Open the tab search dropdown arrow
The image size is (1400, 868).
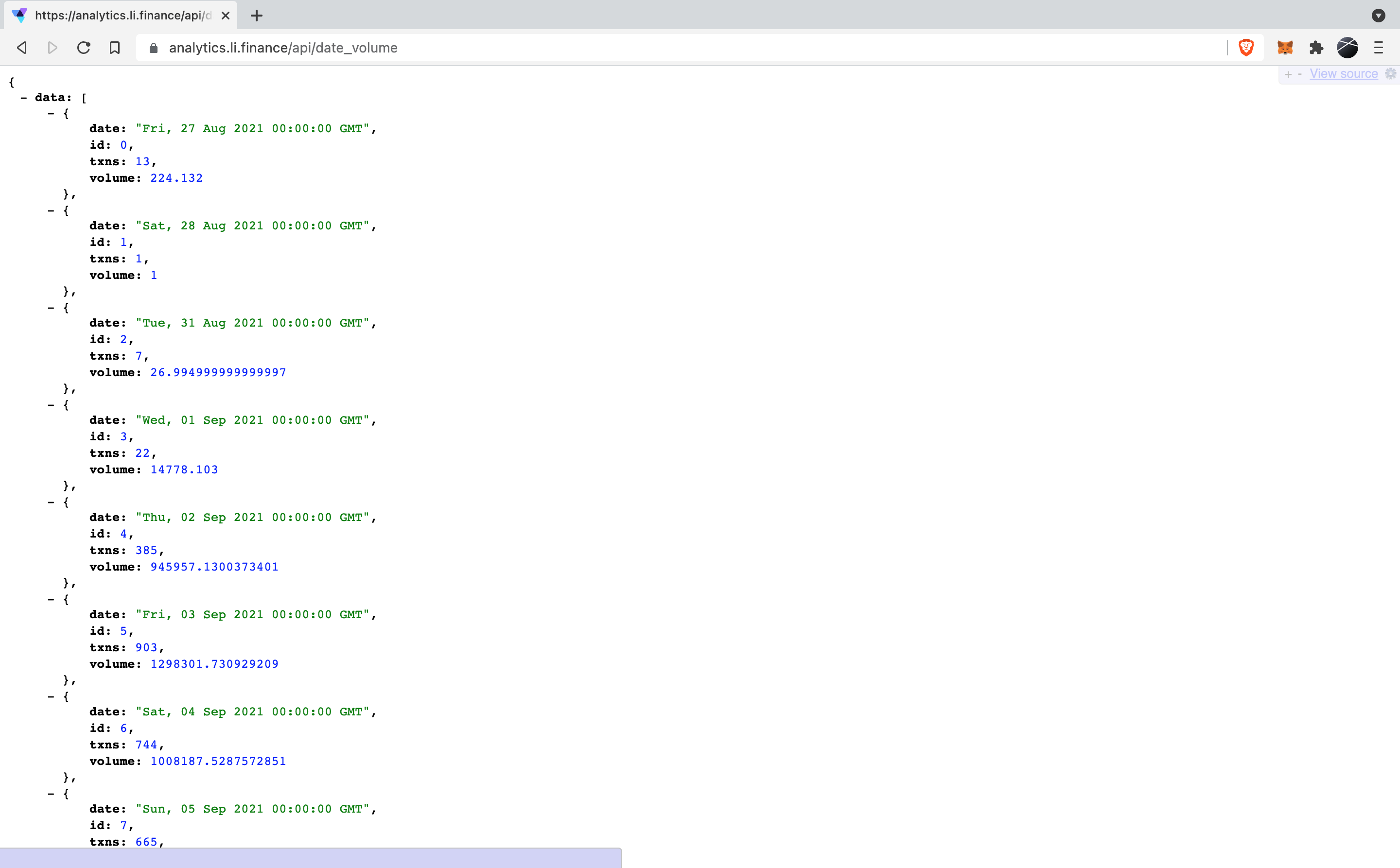[1378, 16]
